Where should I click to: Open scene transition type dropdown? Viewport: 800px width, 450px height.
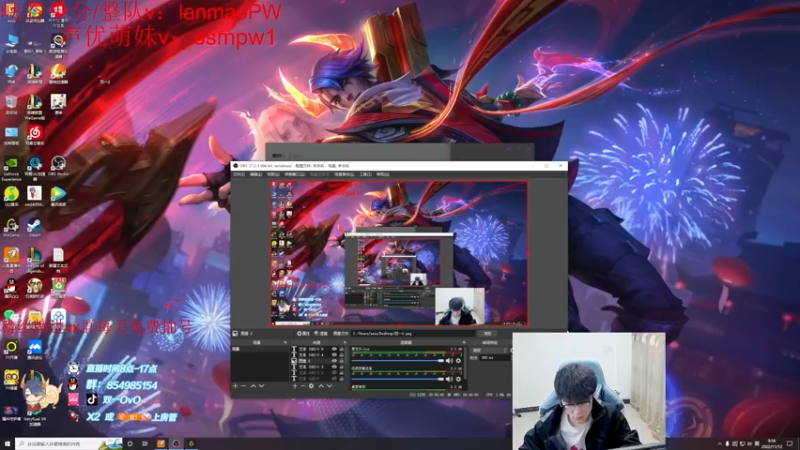pos(489,350)
